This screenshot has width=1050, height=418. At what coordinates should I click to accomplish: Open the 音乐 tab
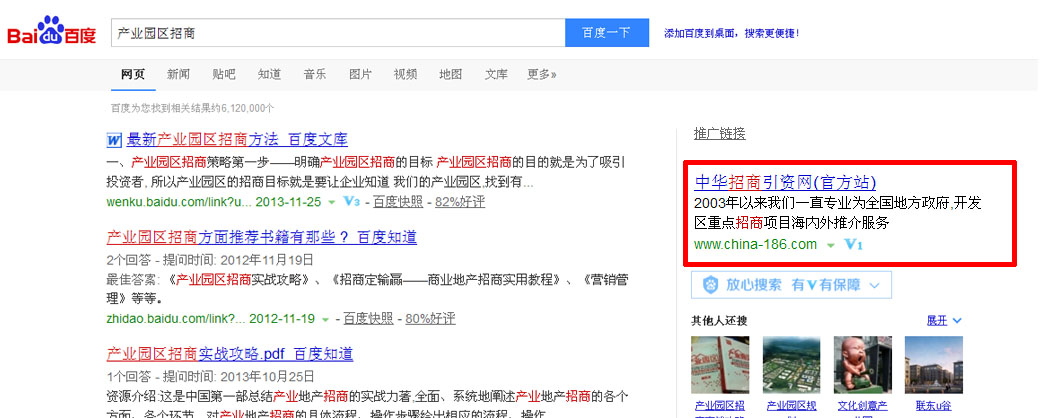pyautogui.click(x=315, y=74)
